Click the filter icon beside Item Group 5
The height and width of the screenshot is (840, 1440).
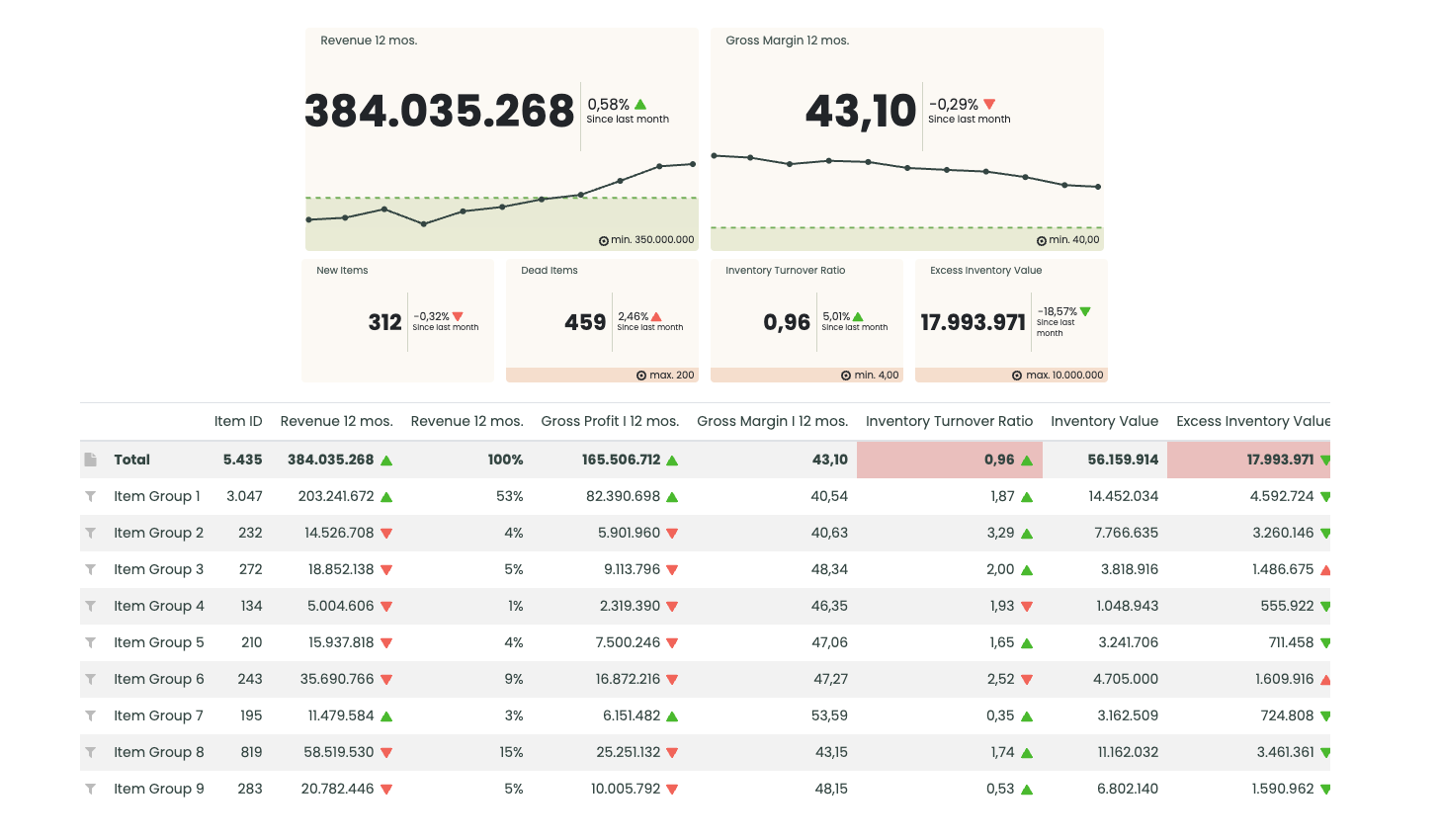[90, 642]
